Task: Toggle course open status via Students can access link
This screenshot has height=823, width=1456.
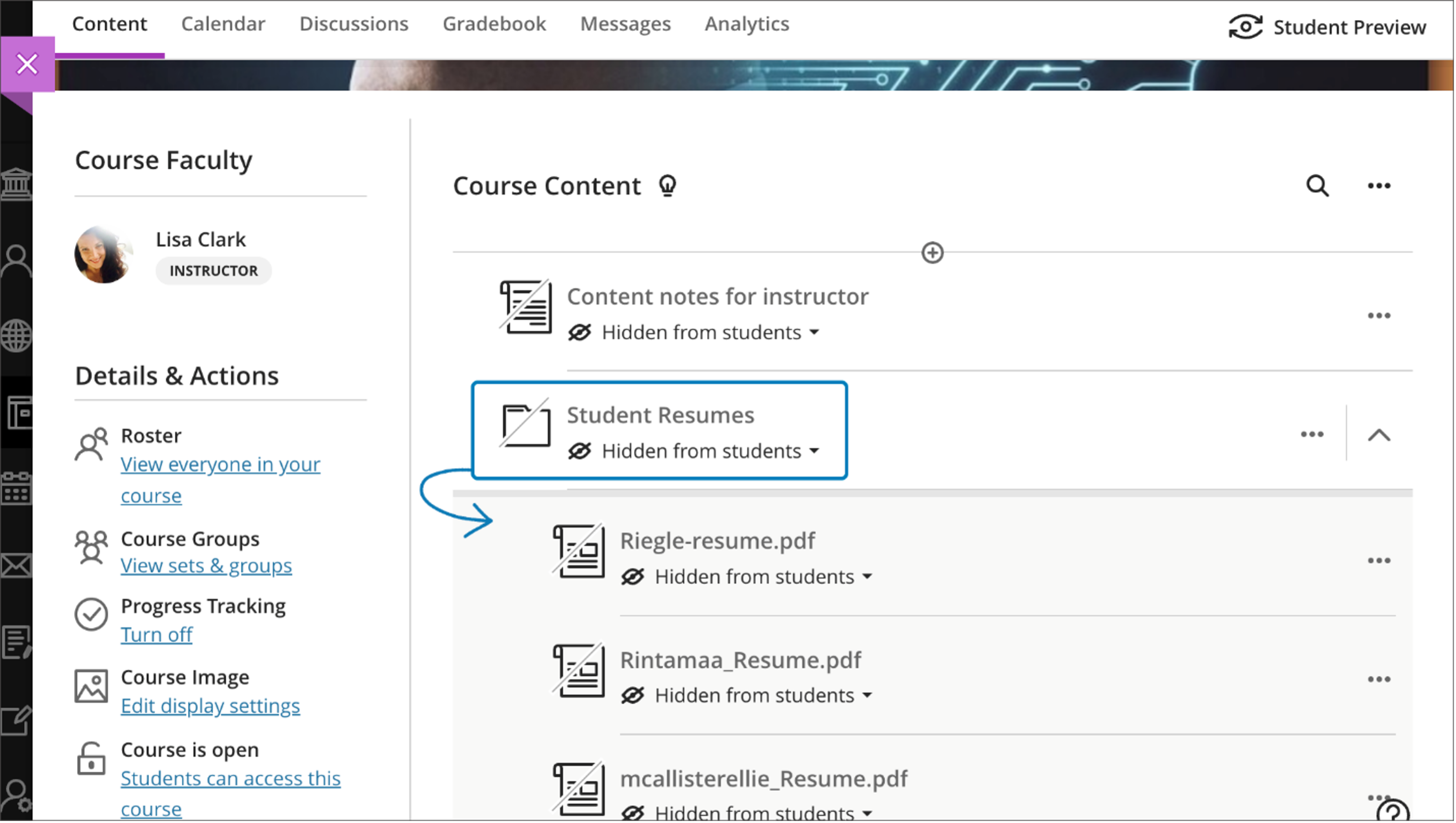Action: pos(230,779)
